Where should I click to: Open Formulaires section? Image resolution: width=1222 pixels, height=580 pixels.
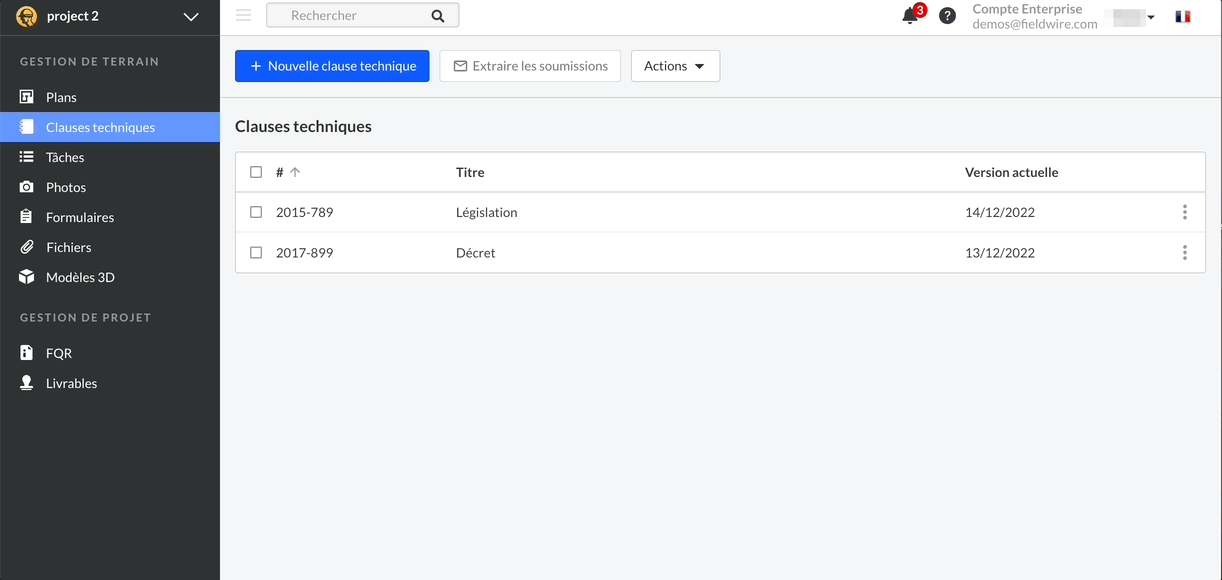click(110, 217)
